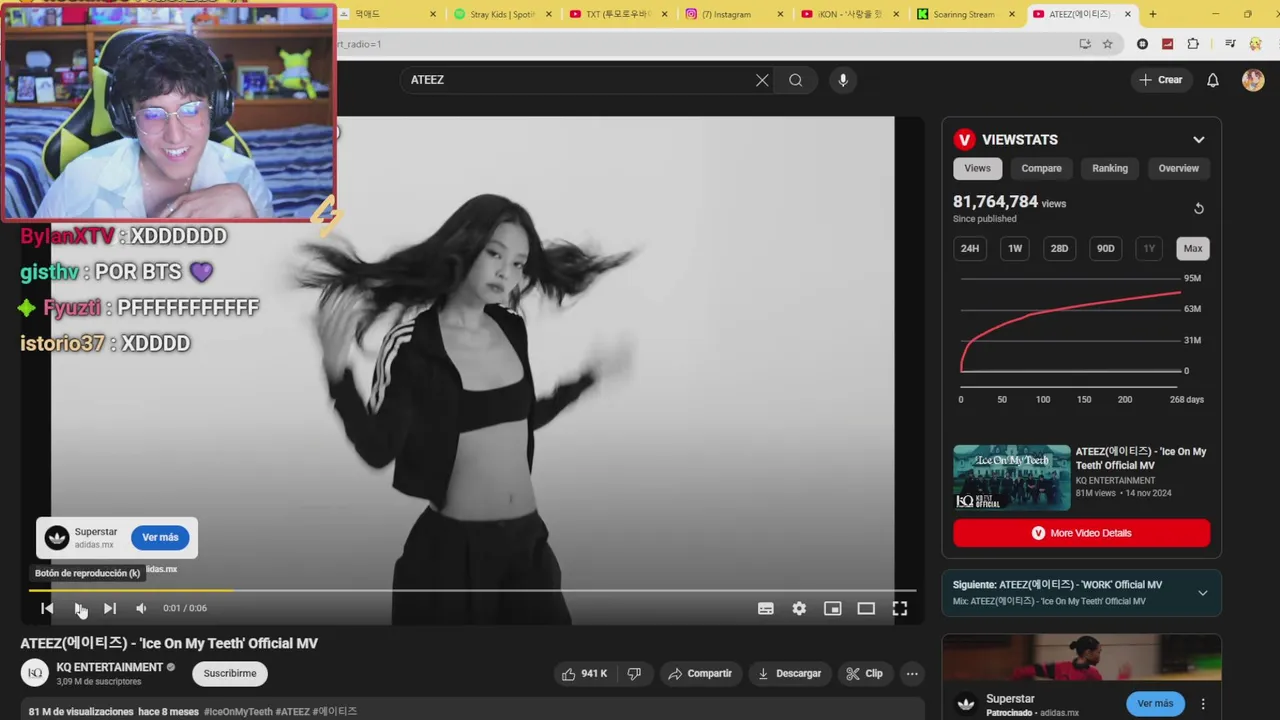Screen dimensions: 1280x720
Task: Mute the video volume
Action: (141, 608)
